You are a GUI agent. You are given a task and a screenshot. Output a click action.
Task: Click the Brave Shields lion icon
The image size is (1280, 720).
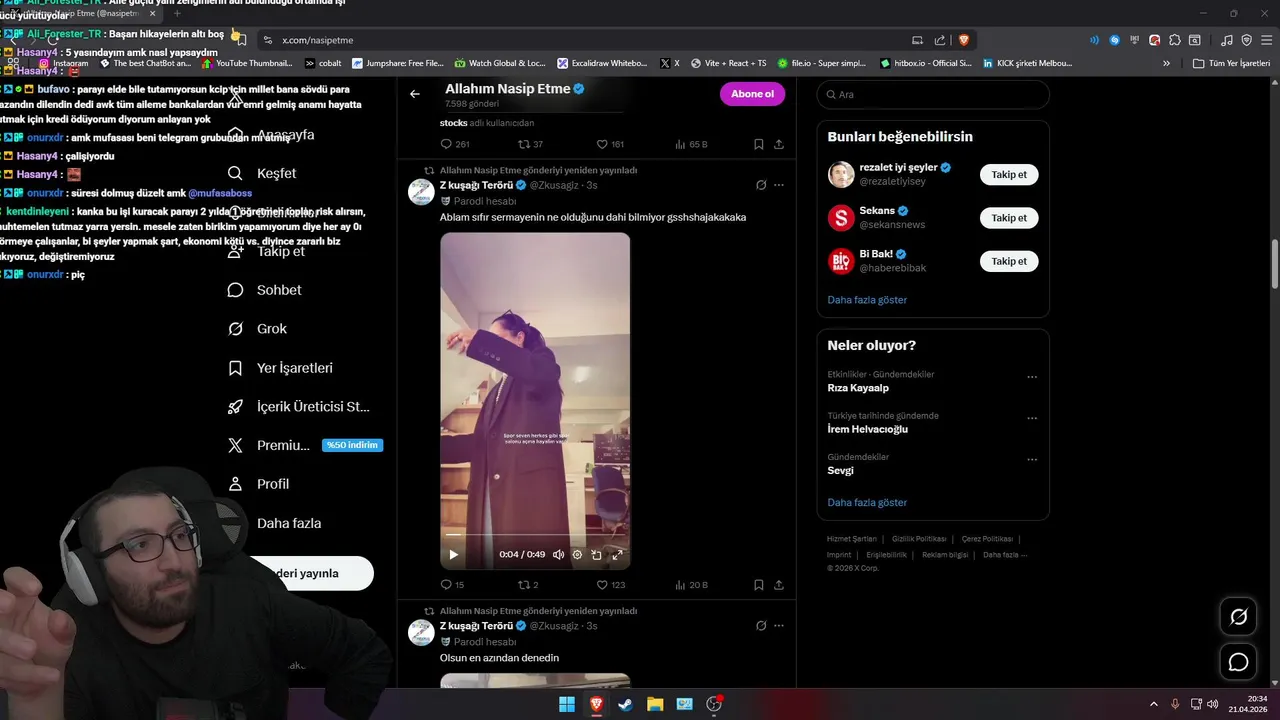click(964, 40)
